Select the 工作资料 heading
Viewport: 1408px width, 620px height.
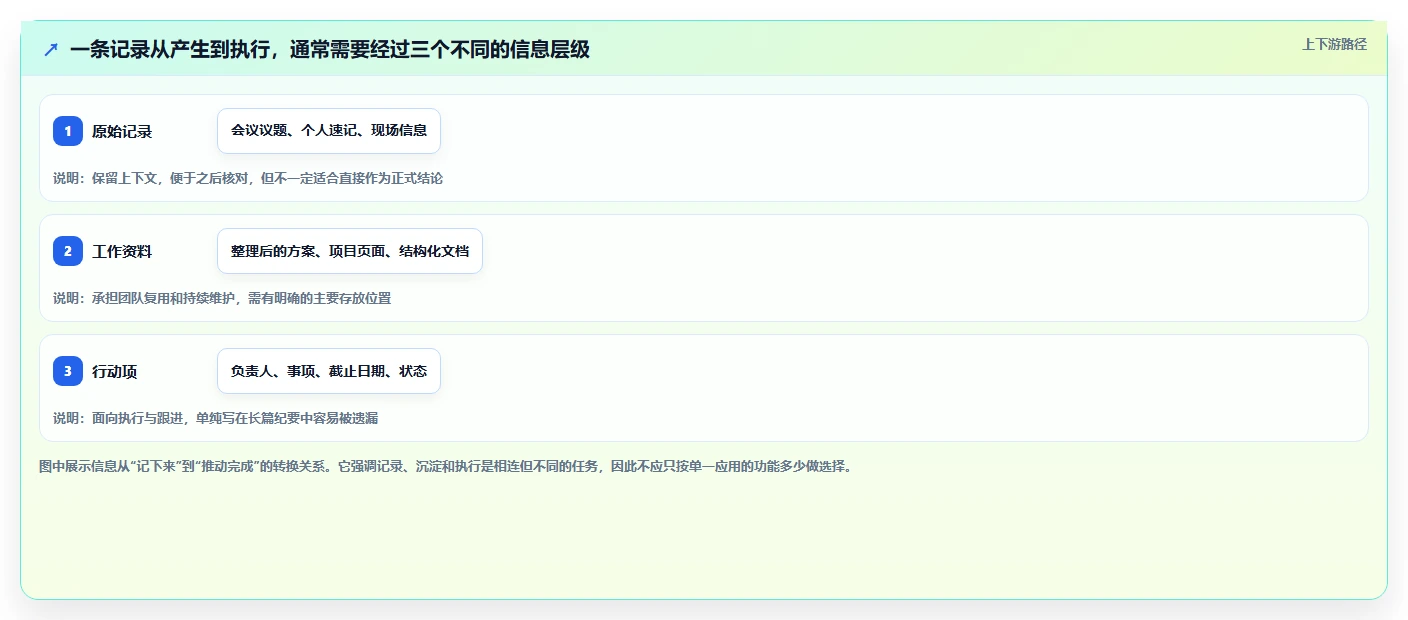122,251
